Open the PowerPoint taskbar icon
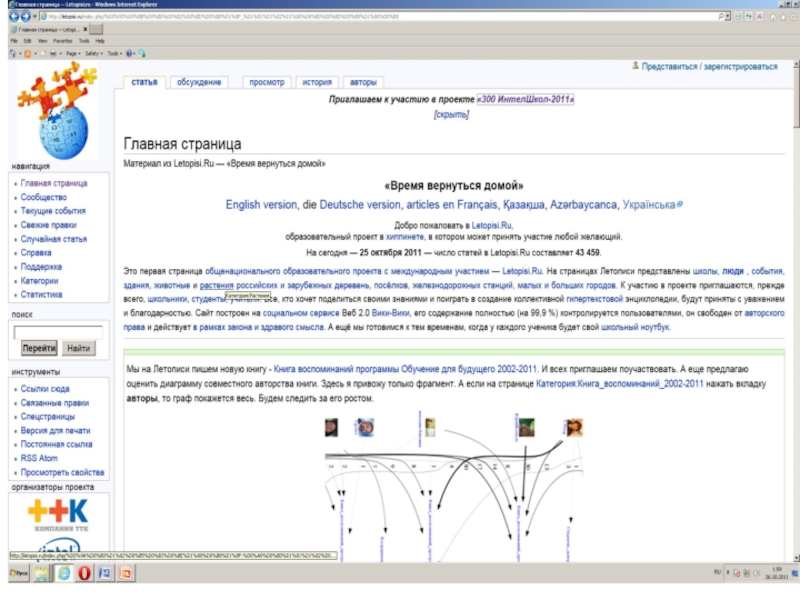Viewport: 800px width, 600px height. point(126,573)
